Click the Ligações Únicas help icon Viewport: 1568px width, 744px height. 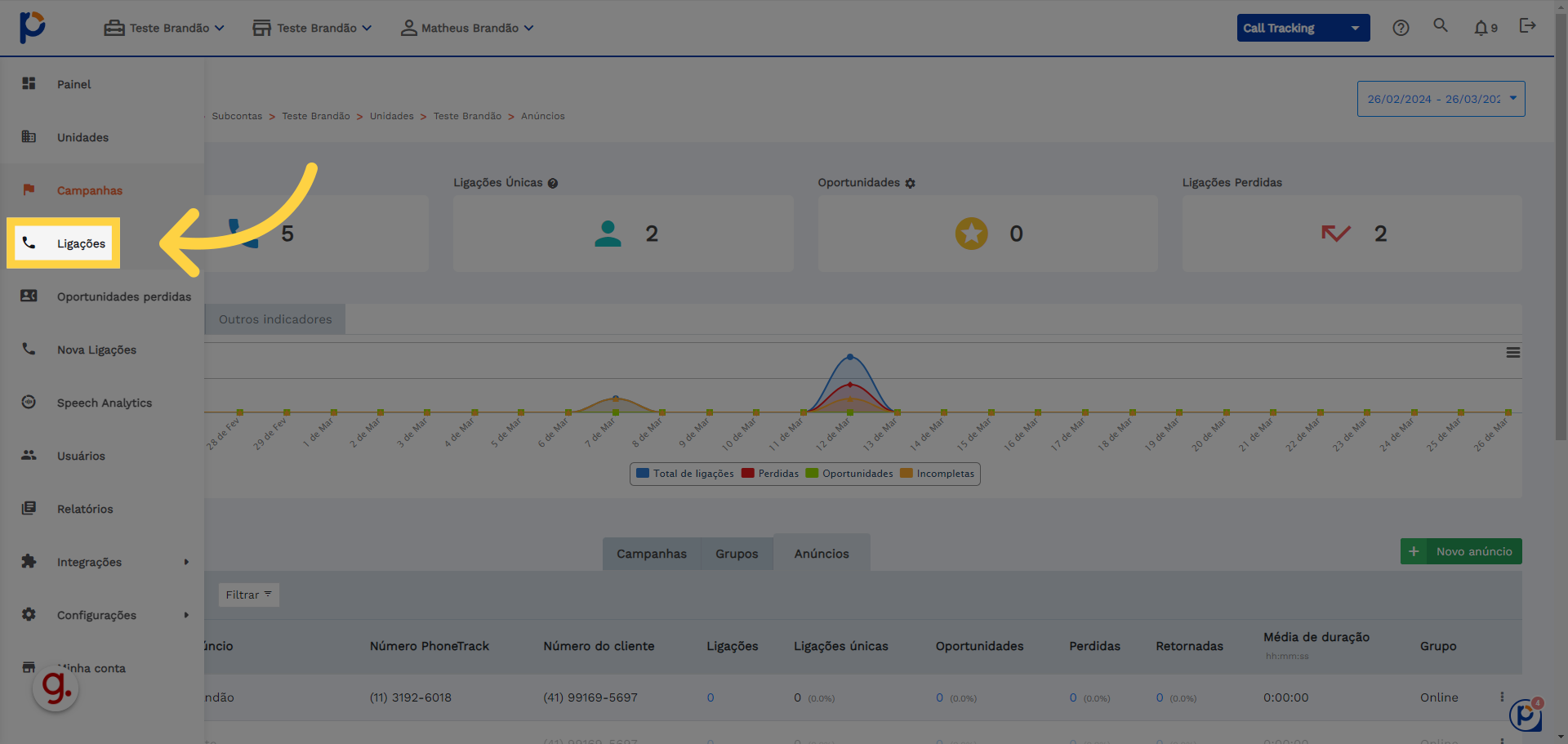pyautogui.click(x=553, y=184)
